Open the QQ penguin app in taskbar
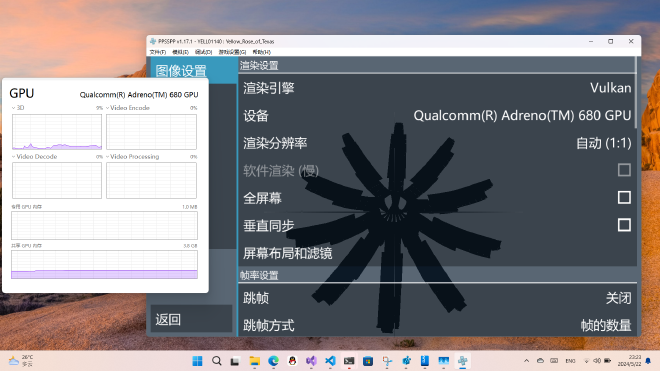 [x=292, y=361]
